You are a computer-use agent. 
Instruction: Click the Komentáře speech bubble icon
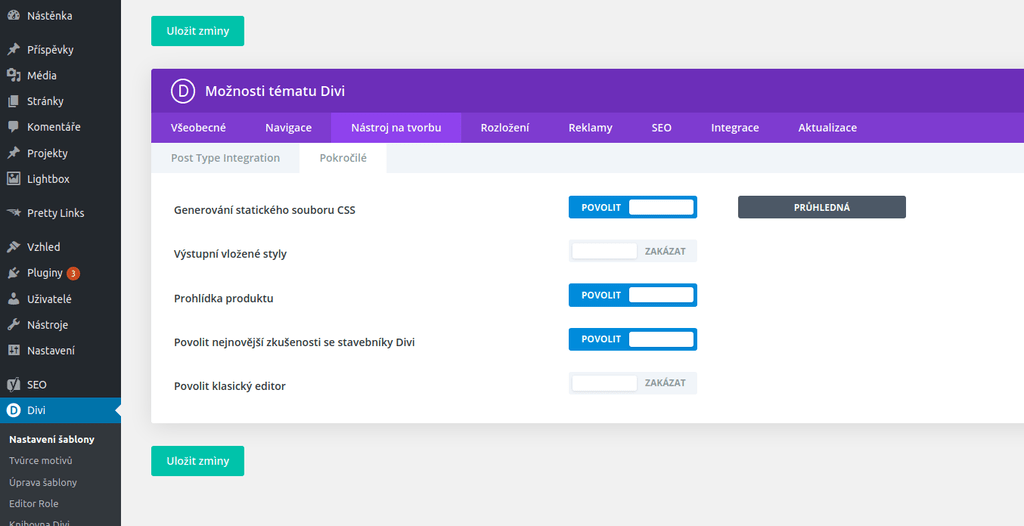coord(13,127)
